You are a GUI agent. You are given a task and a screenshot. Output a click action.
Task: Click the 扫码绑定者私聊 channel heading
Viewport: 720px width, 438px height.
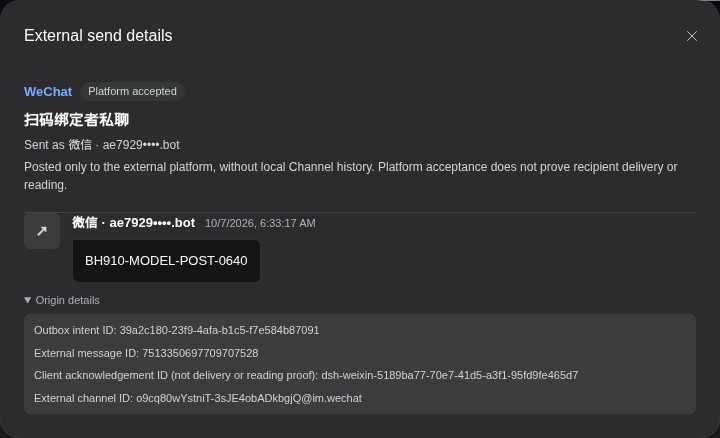(76, 120)
